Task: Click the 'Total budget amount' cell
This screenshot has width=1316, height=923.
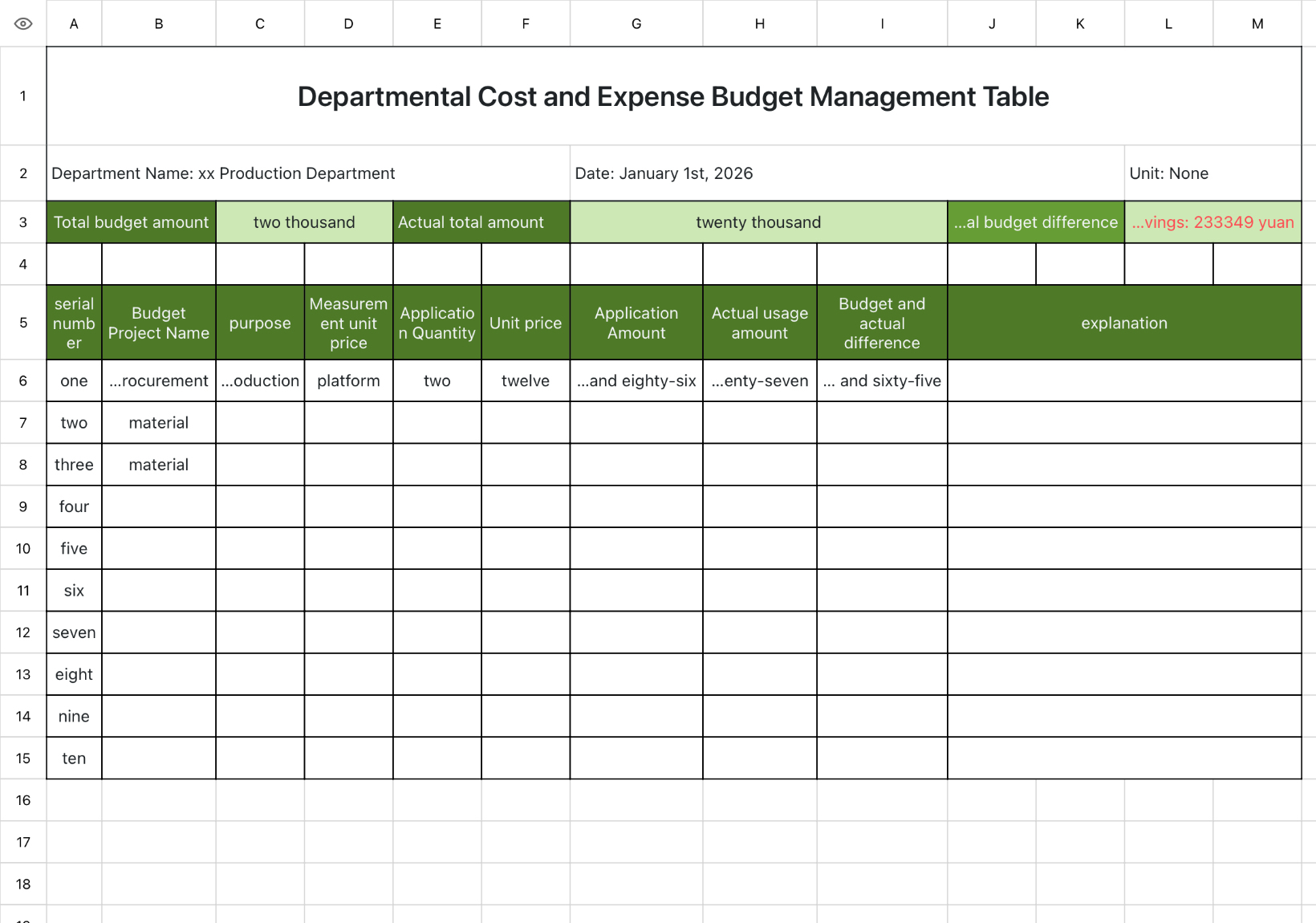Action: (x=131, y=222)
